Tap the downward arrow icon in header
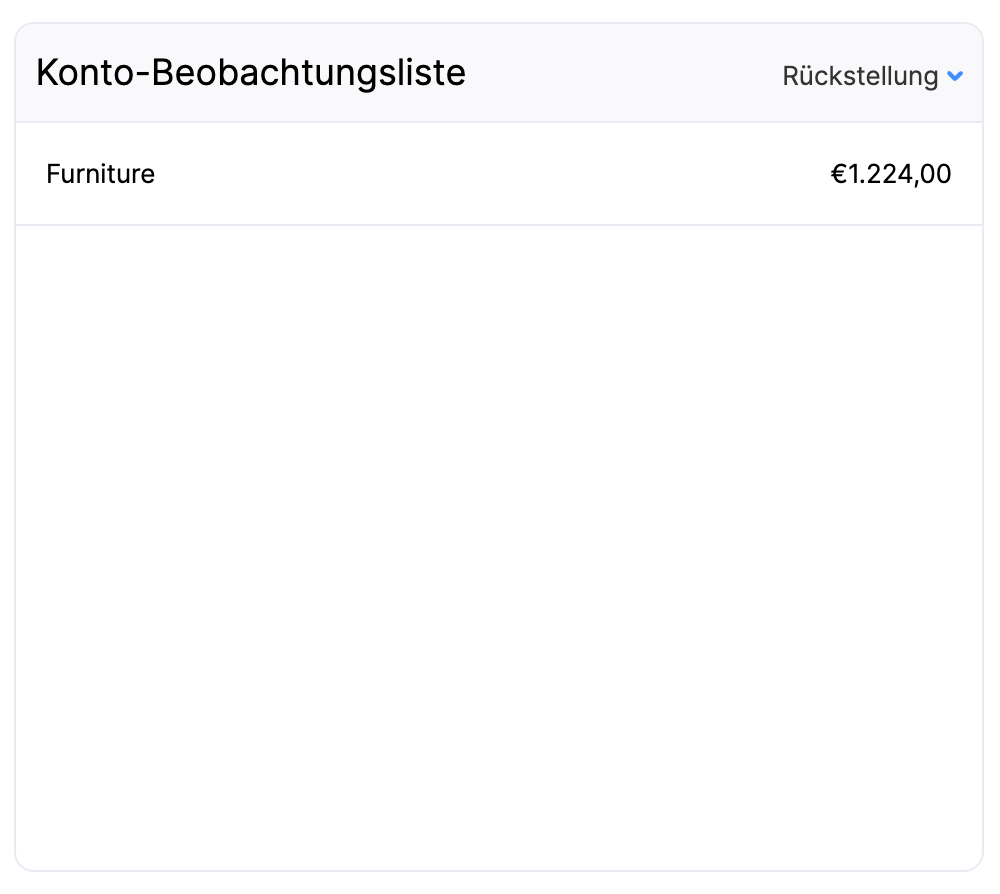Viewport: 1000px width, 894px height. tap(954, 76)
